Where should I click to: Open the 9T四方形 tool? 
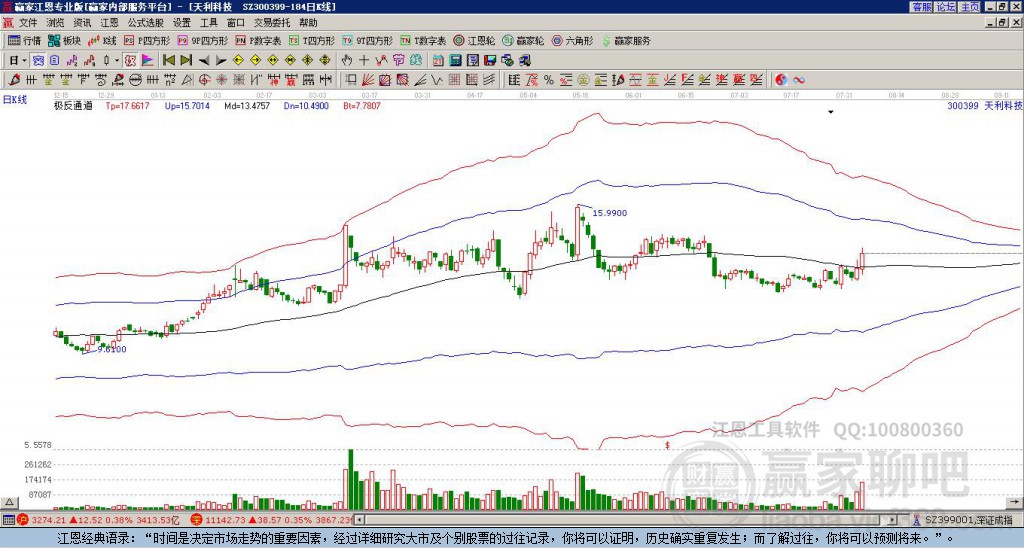(x=367, y=40)
